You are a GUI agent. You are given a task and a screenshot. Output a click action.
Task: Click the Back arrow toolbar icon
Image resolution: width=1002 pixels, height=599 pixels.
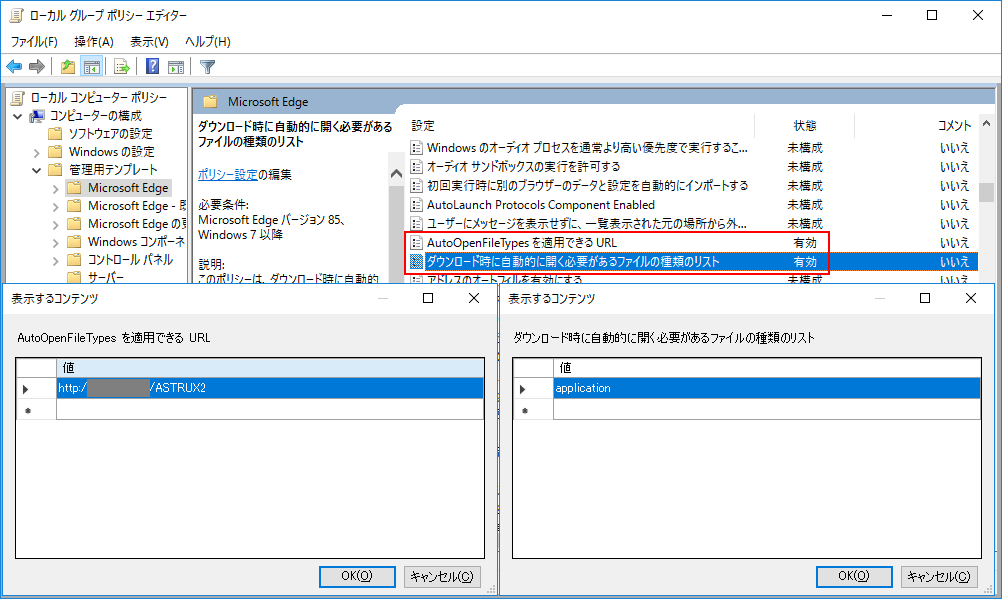14,66
